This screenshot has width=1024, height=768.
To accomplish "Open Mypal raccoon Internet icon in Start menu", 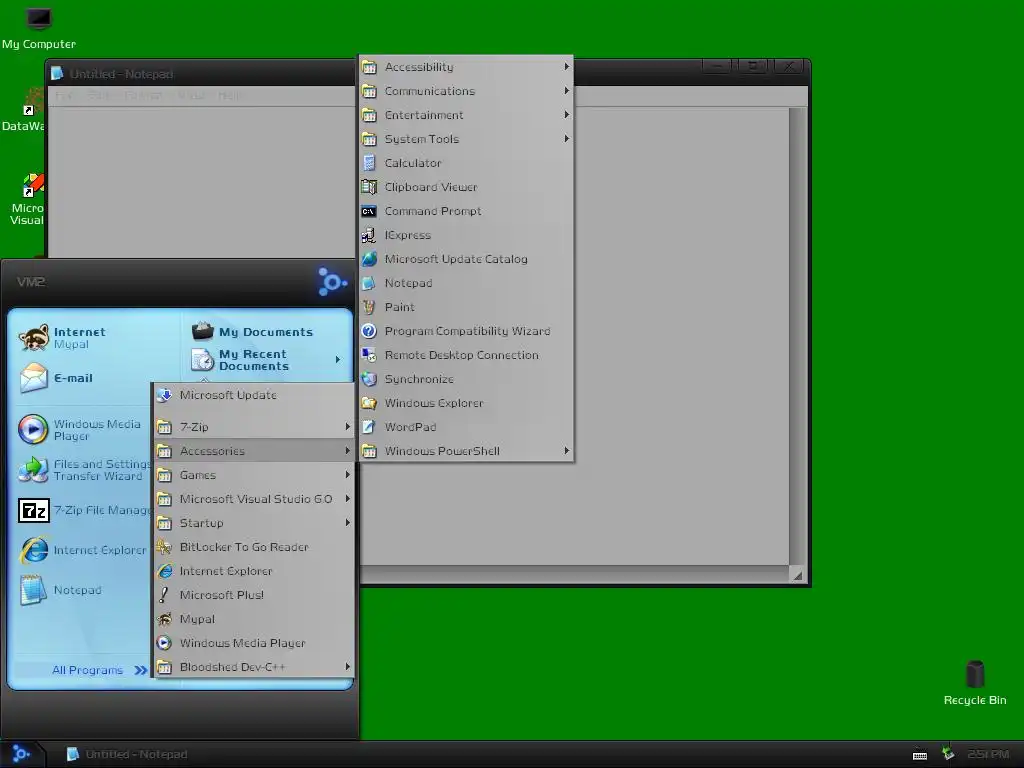I will click(33, 338).
